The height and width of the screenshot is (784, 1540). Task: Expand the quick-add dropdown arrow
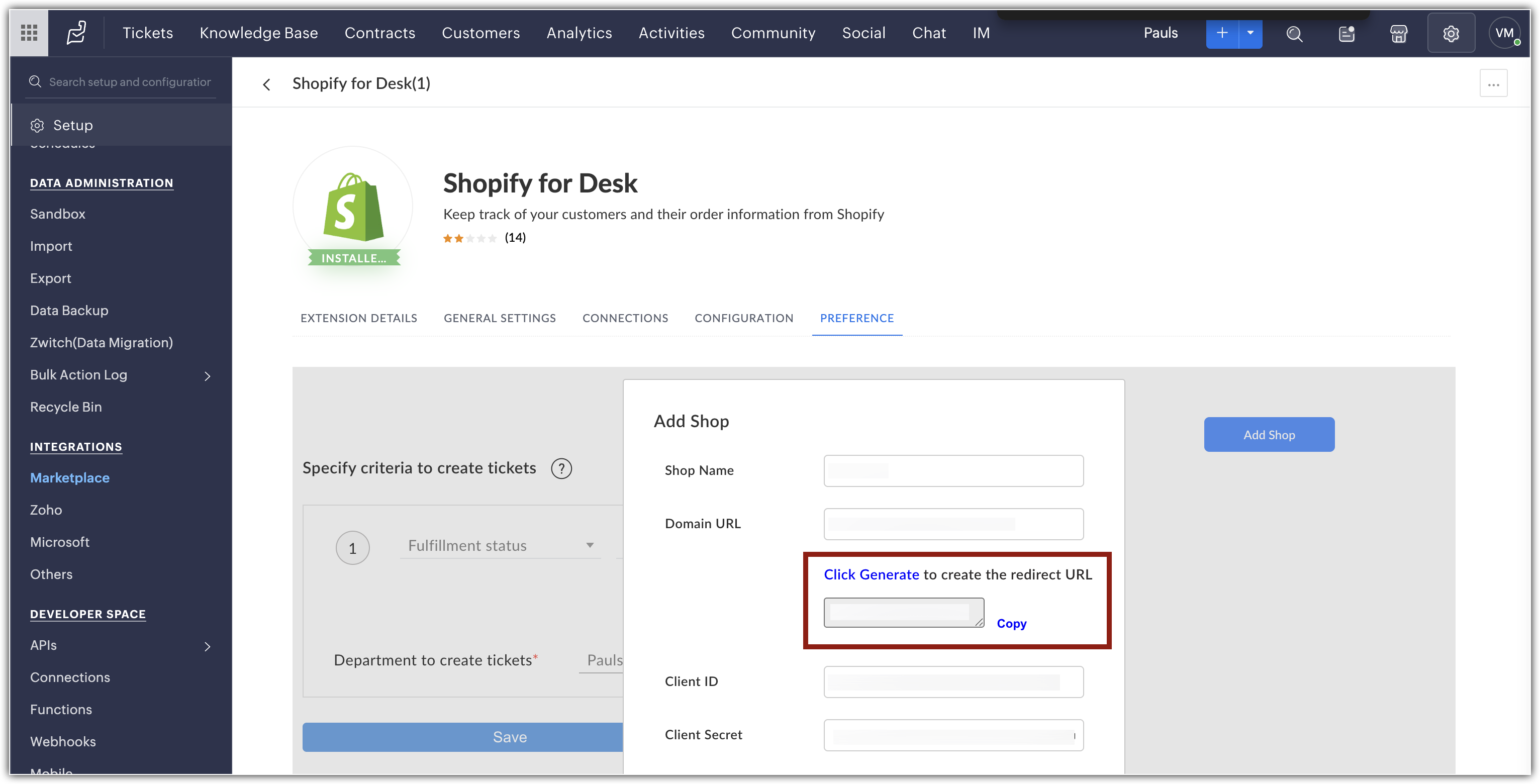[1250, 33]
